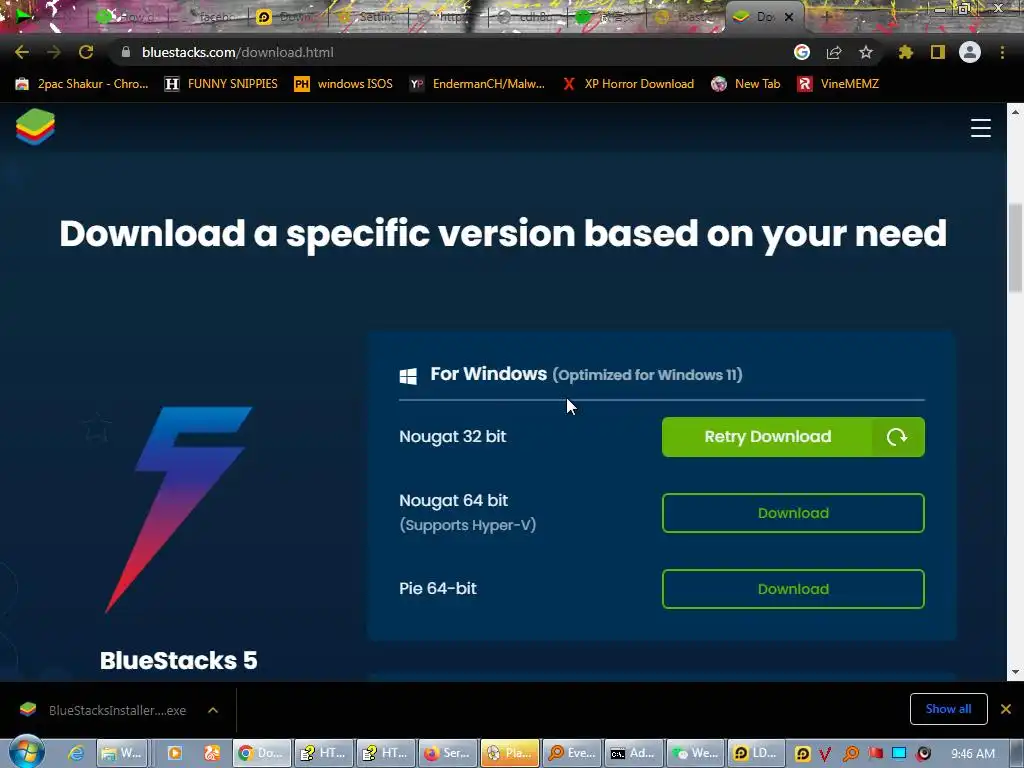Download the Nougat 64 bit version
Viewport: 1024px width, 768px height.
[x=793, y=513]
